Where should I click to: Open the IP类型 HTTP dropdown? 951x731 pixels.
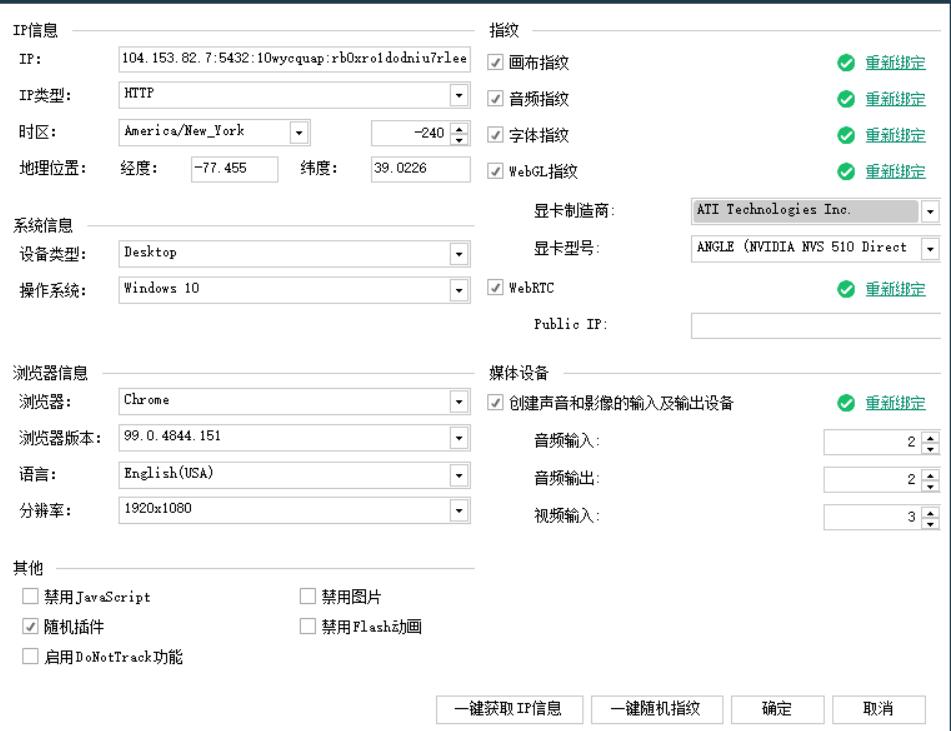point(459,95)
